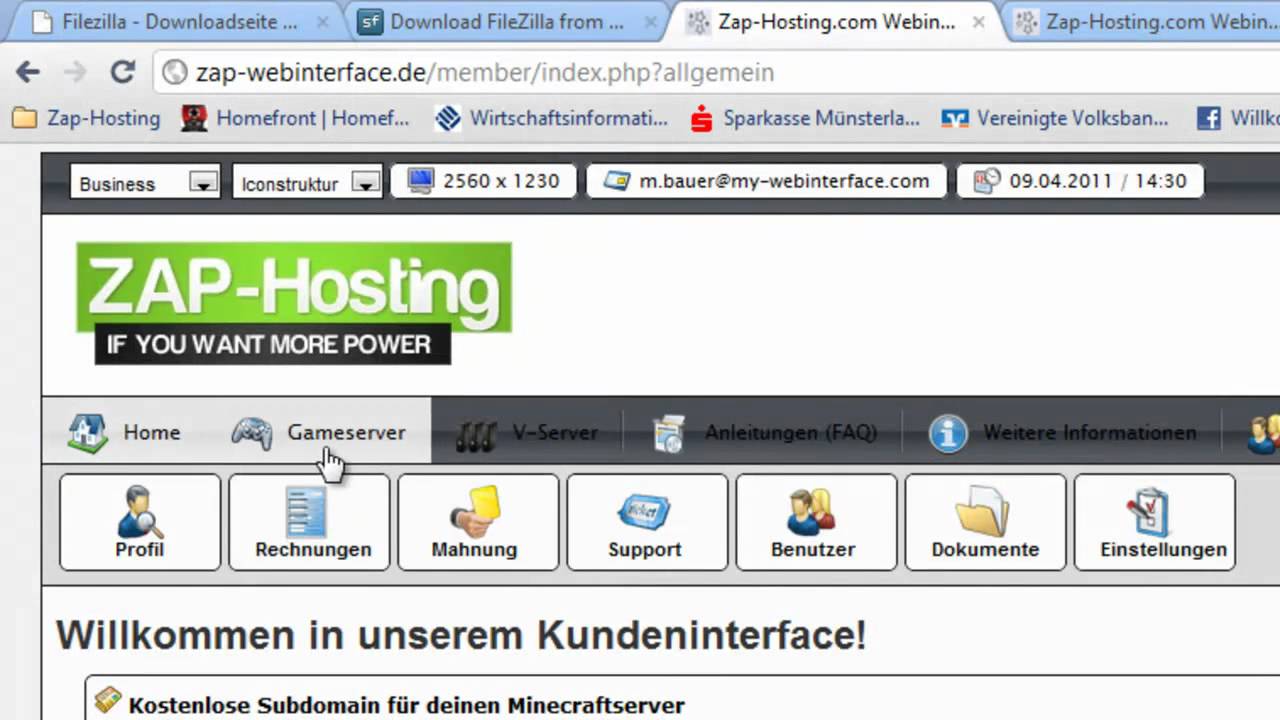Image resolution: width=1280 pixels, height=720 pixels.
Task: Open the Sparkasse Münsterla... bookmark
Action: (x=805, y=118)
